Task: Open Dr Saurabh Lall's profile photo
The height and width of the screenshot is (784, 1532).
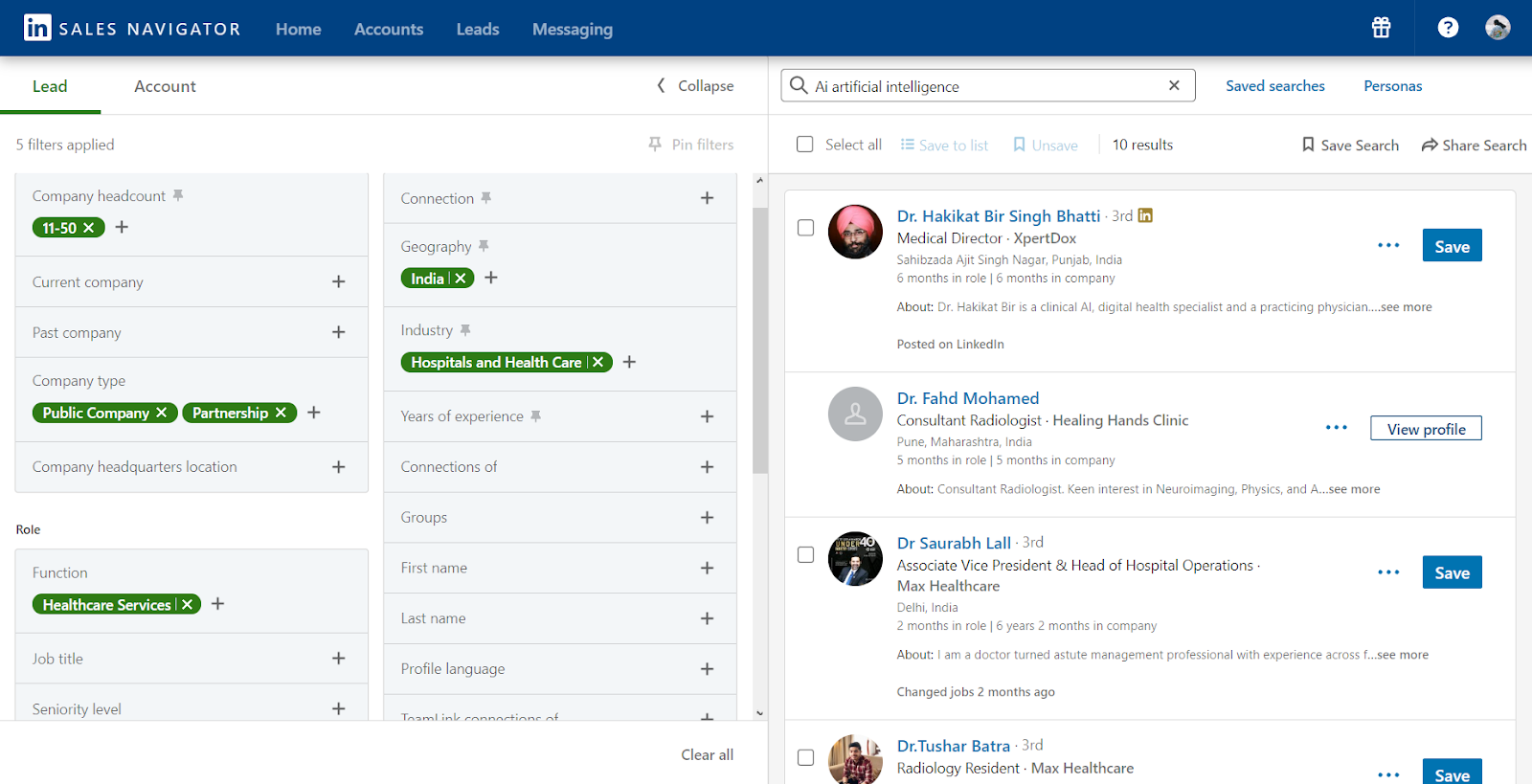Action: (x=855, y=559)
